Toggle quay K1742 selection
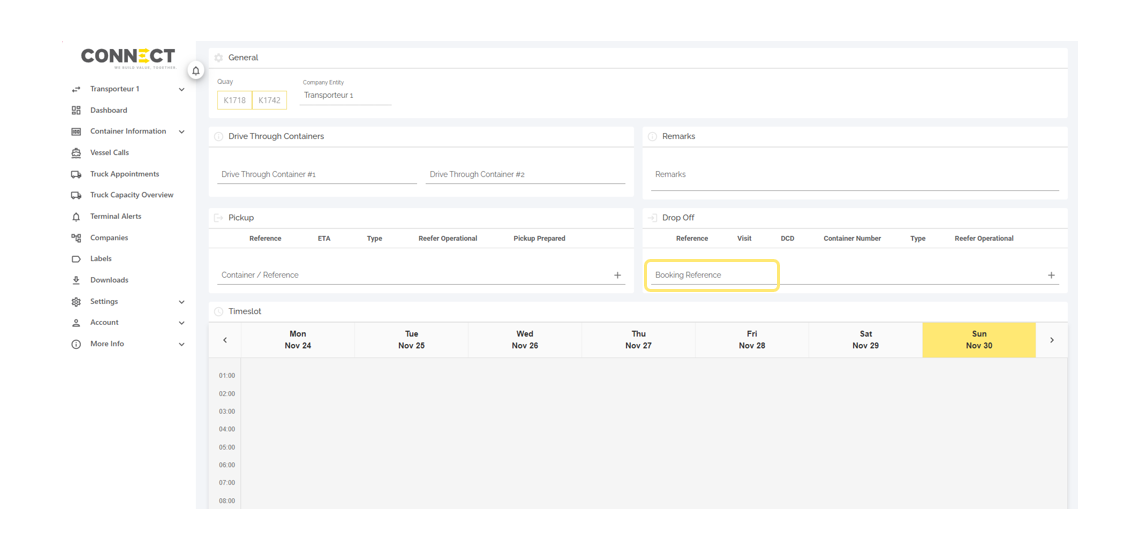 point(269,100)
